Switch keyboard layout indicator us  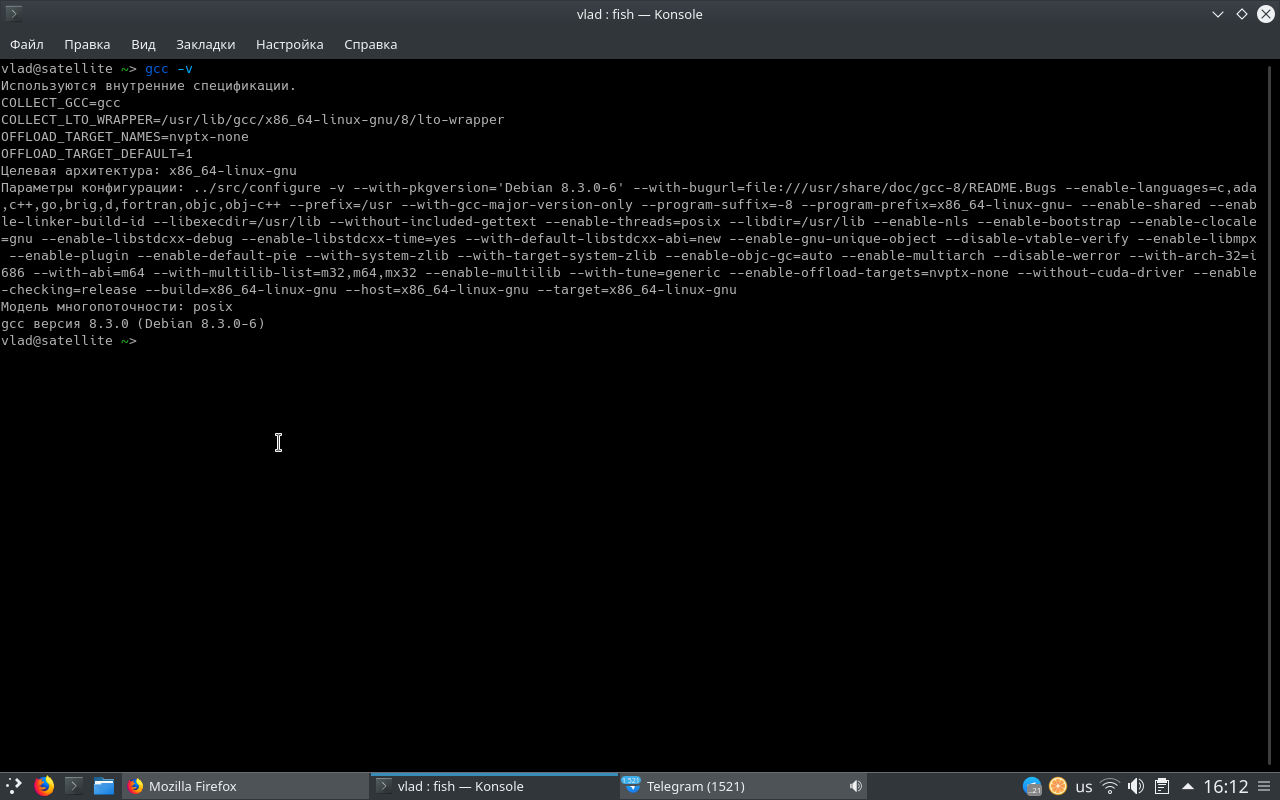point(1084,787)
